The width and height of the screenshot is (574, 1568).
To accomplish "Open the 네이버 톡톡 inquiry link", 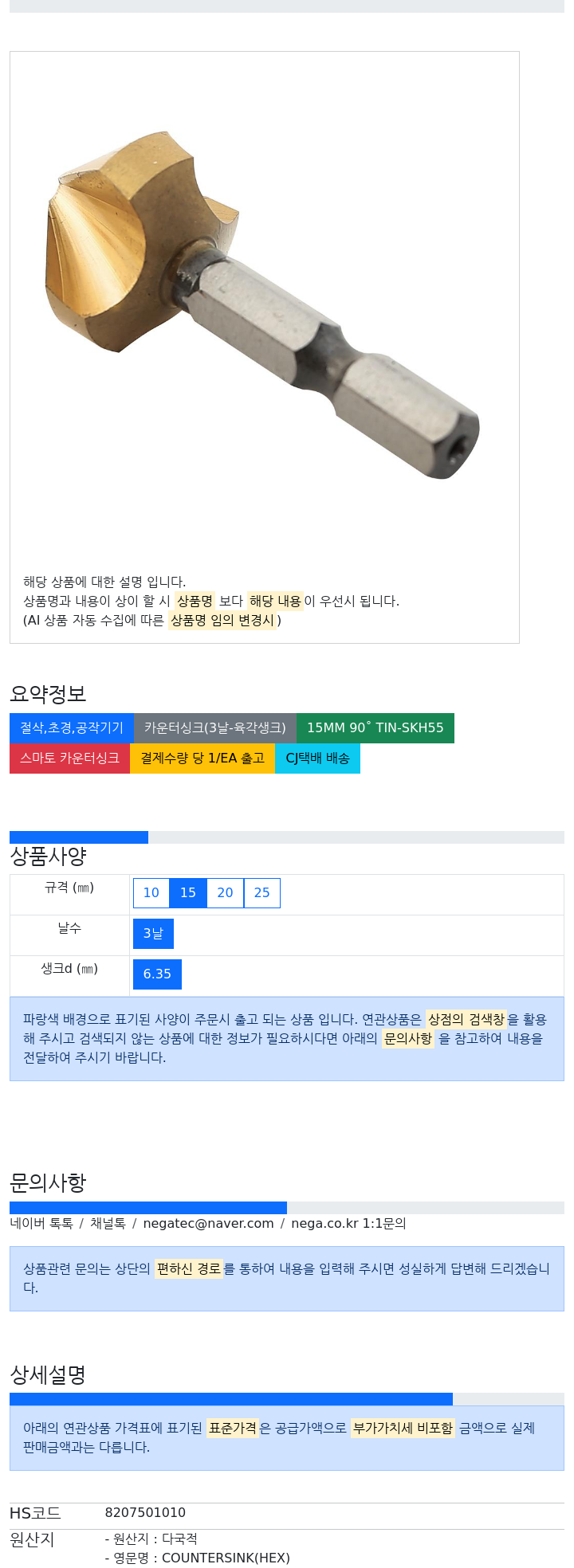I will pos(41,1223).
